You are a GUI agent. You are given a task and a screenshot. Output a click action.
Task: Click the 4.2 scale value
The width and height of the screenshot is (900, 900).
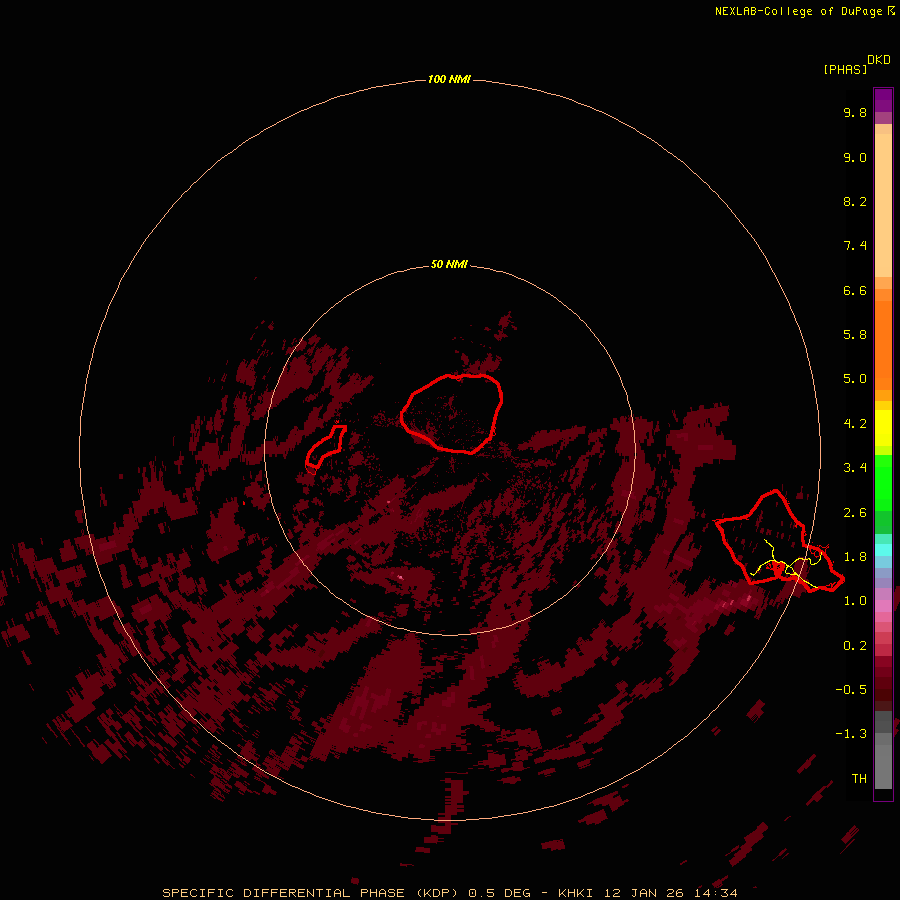pos(855,424)
